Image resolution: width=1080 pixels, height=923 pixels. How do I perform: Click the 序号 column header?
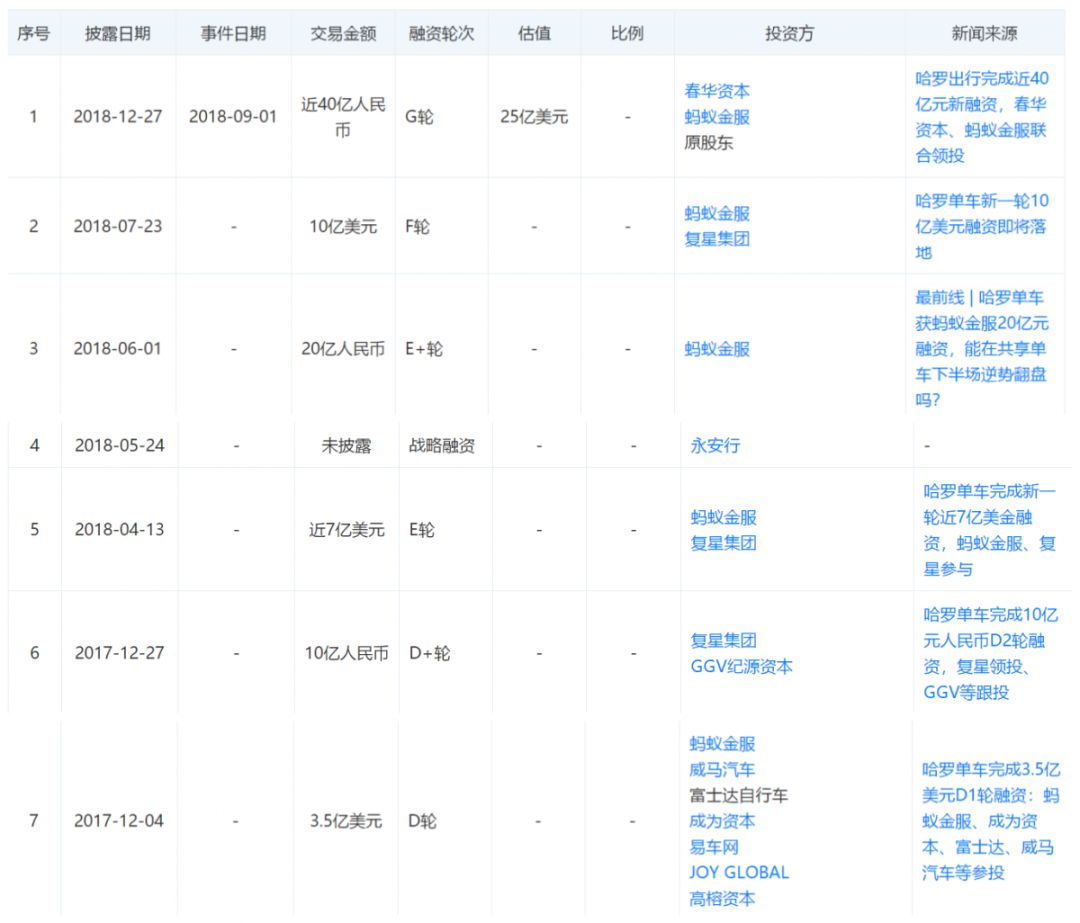pyautogui.click(x=33, y=33)
